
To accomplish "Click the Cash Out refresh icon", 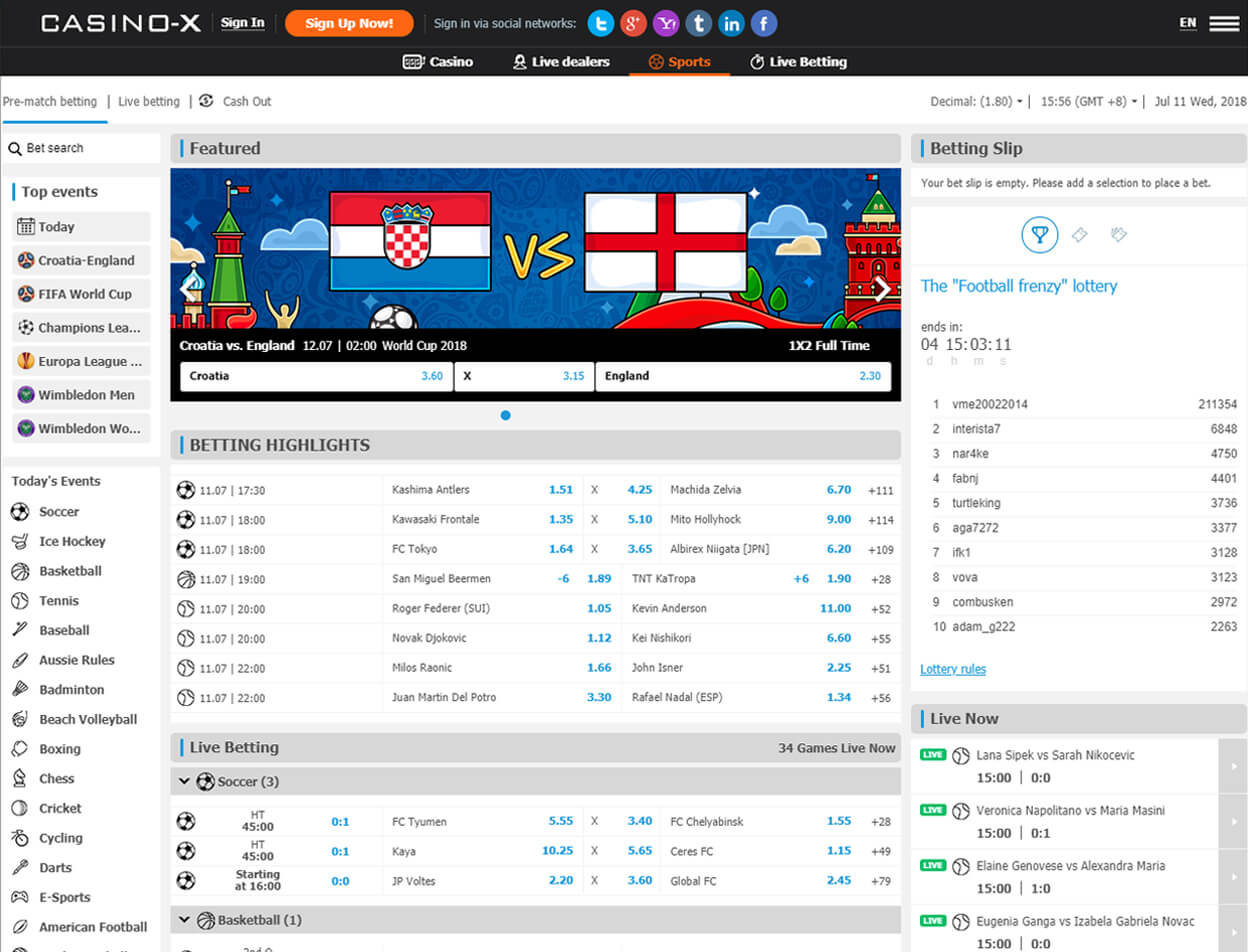I will pyautogui.click(x=206, y=101).
